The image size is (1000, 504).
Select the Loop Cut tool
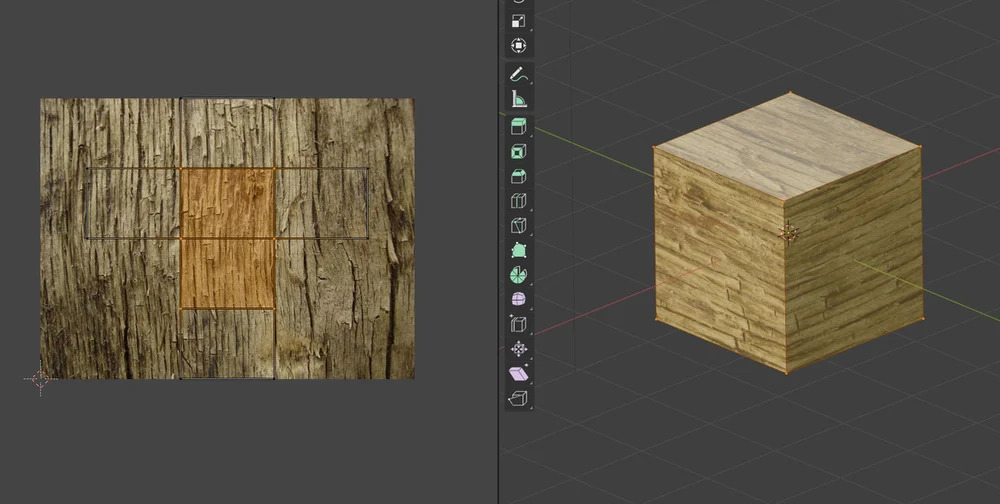coord(519,202)
